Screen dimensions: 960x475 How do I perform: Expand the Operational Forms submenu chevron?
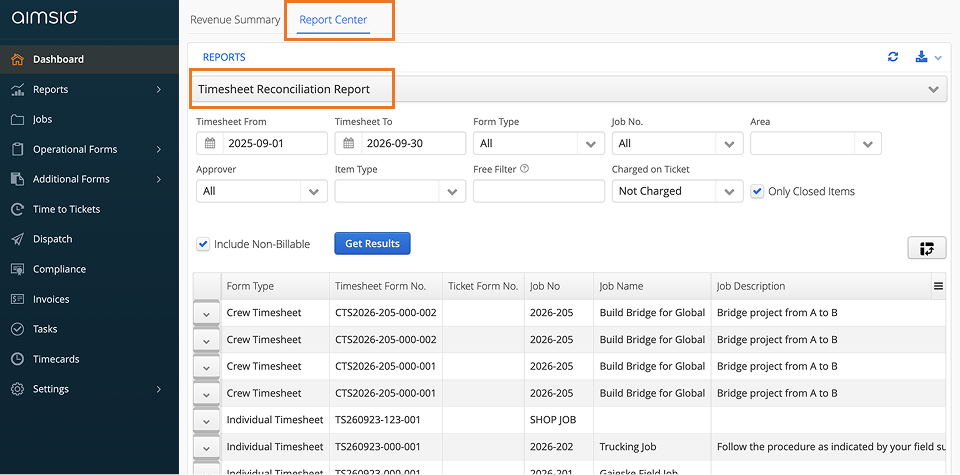point(159,149)
